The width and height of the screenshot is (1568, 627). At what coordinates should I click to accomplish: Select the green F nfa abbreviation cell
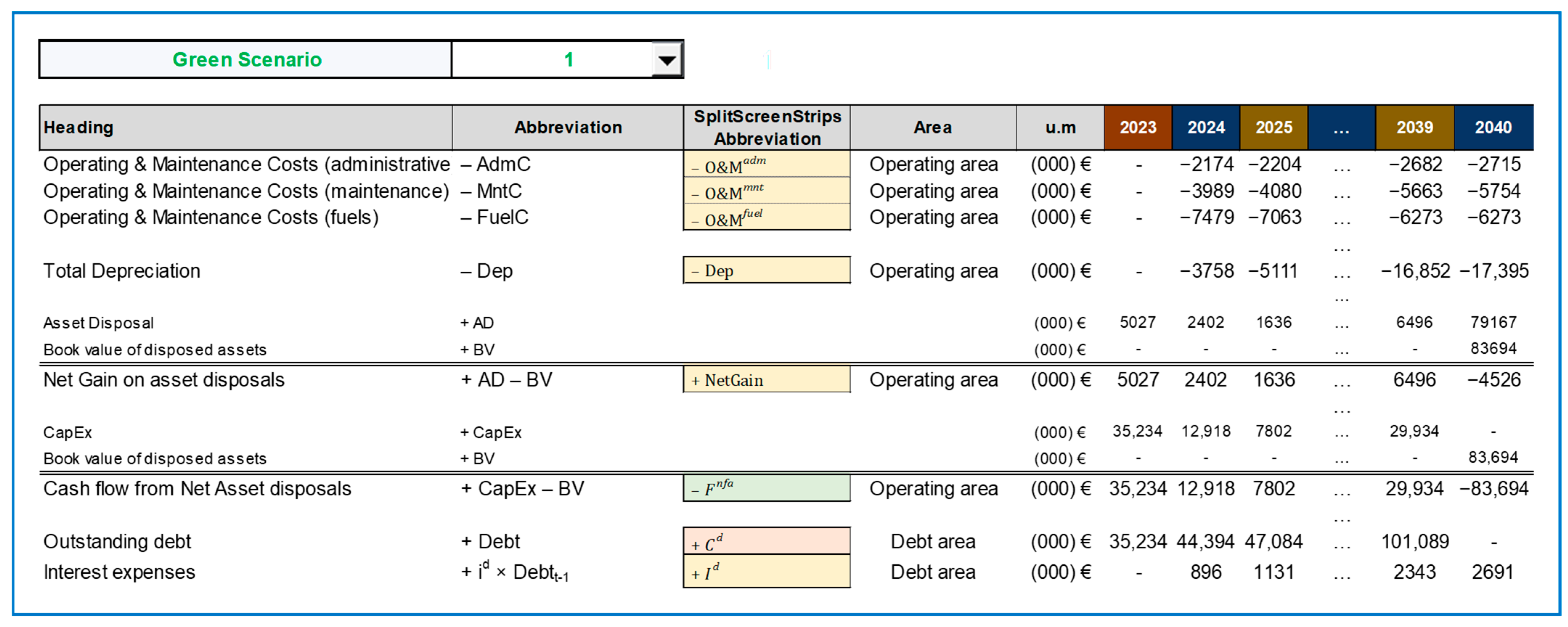click(x=767, y=488)
